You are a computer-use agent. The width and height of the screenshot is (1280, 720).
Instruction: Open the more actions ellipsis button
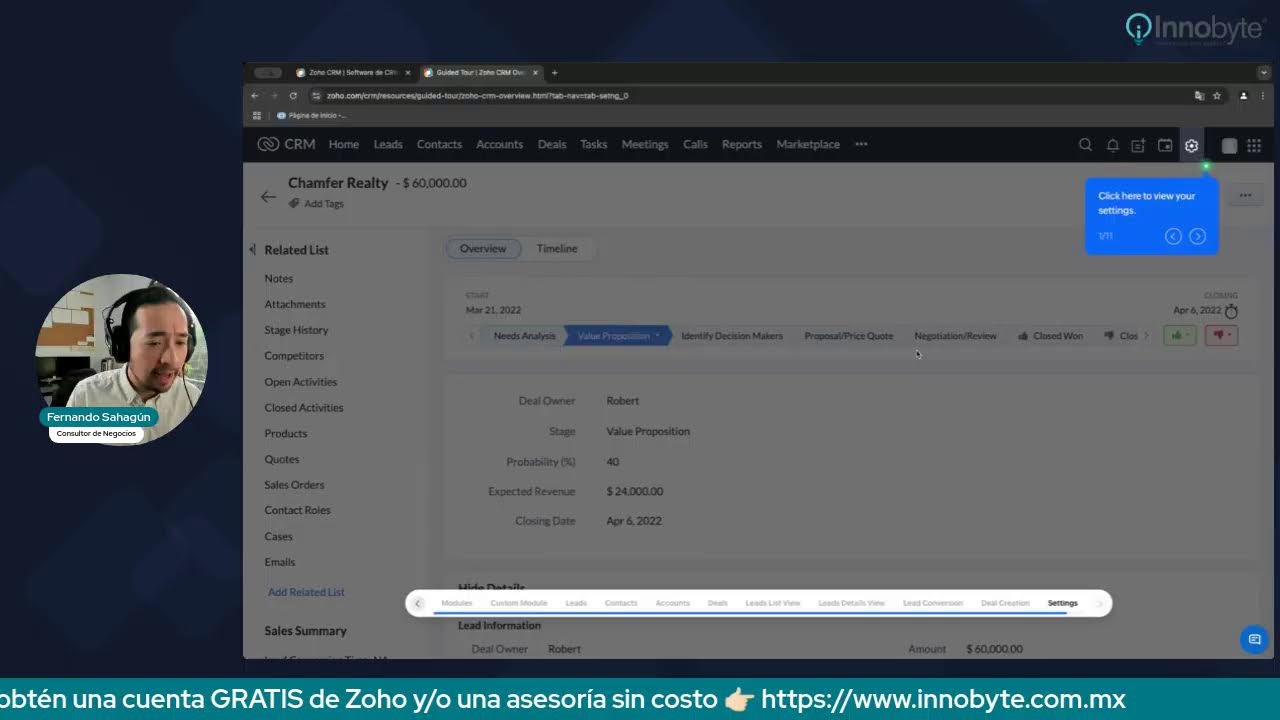(1245, 196)
